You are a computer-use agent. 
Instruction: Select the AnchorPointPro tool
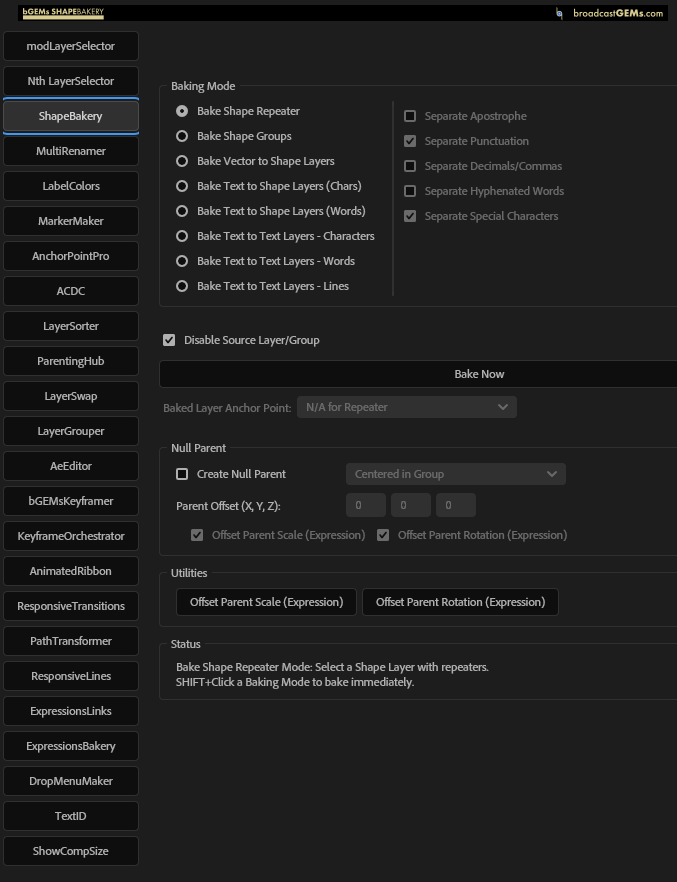pos(70,256)
